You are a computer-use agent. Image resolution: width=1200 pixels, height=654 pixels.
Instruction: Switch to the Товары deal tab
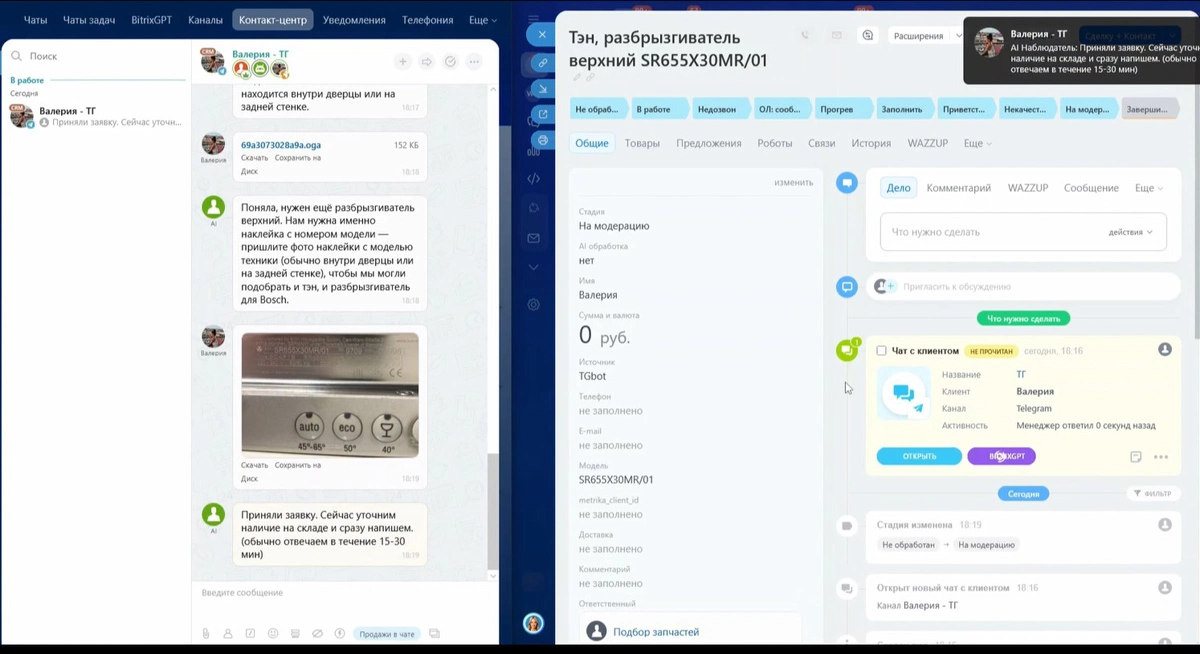[642, 143]
